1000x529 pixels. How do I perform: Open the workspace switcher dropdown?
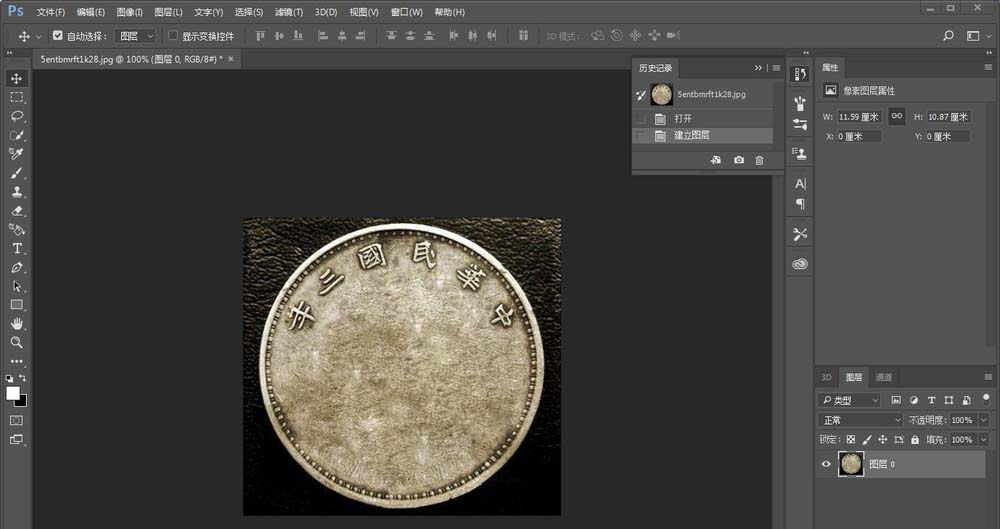pos(978,36)
